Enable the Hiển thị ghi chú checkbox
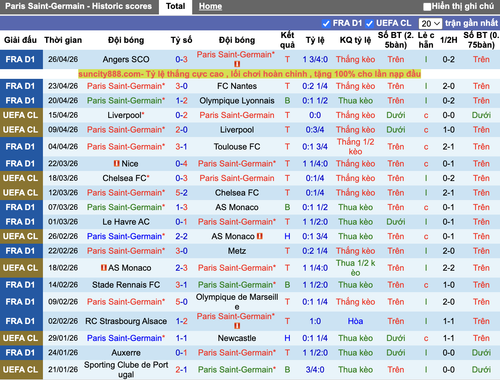Image resolution: width=500 pixels, height=380 pixels. pyautogui.click(x=427, y=7)
